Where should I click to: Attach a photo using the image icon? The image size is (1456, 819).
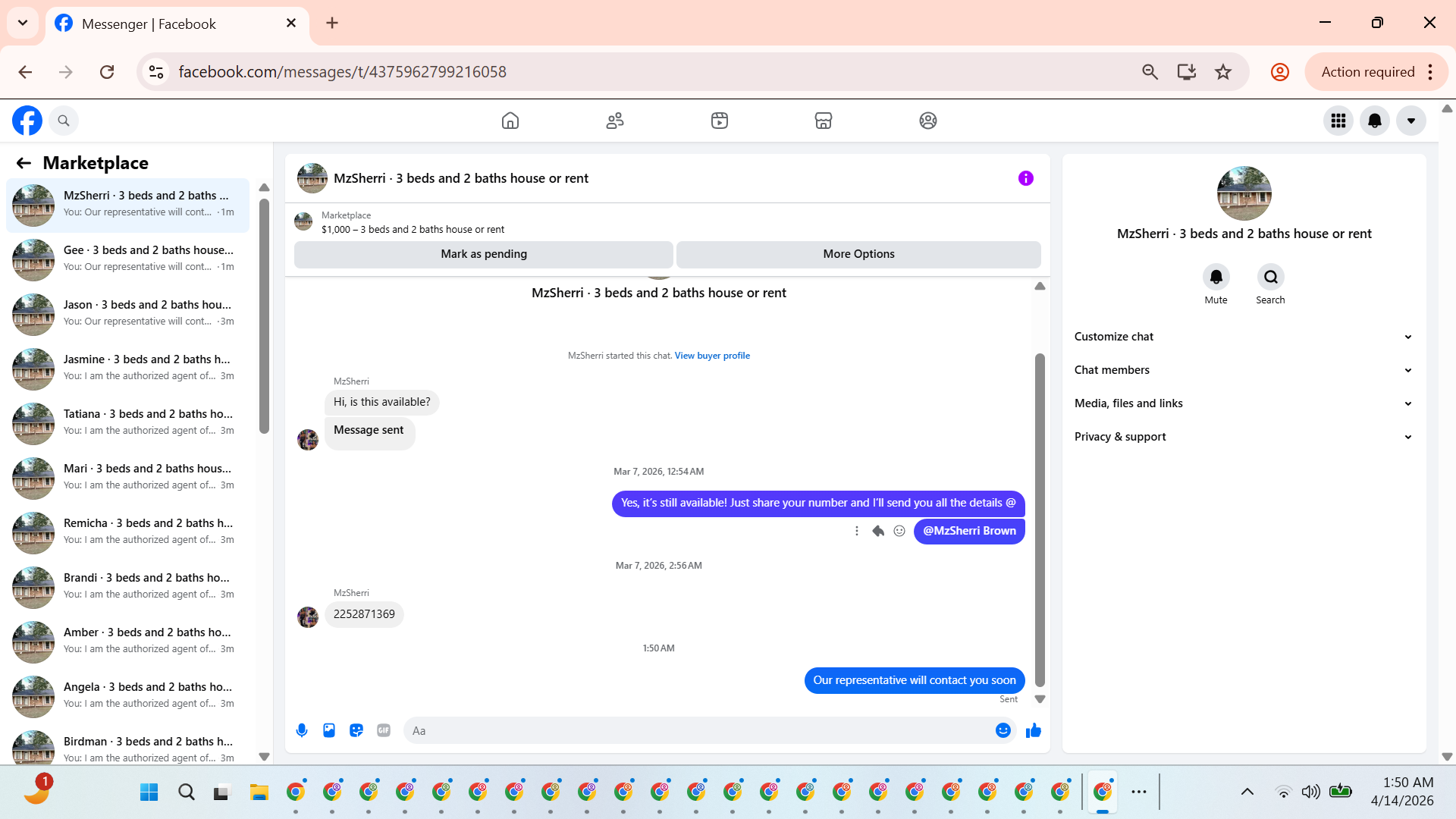tap(329, 730)
